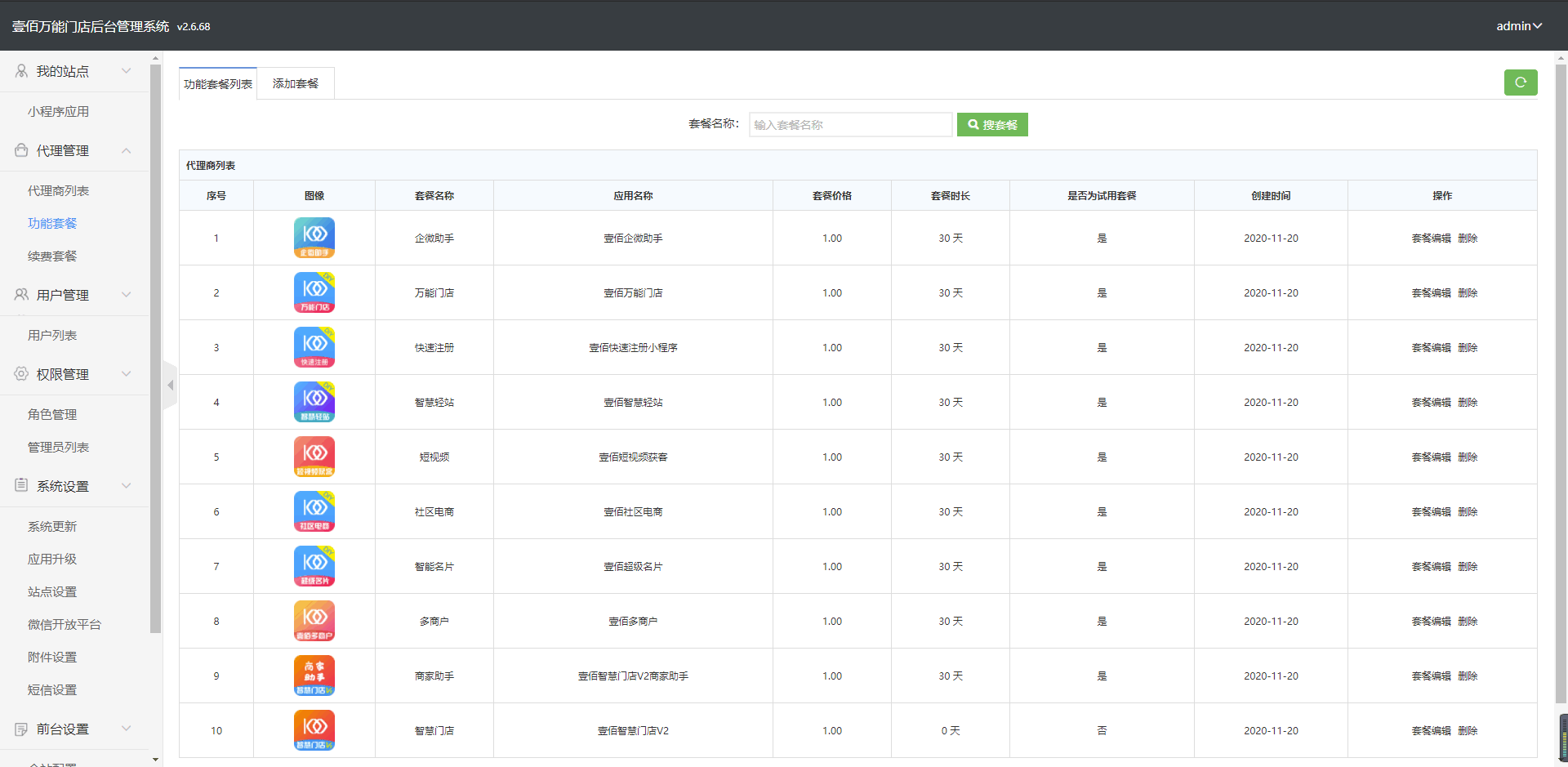Collapse the 代理管理 menu chevron
The height and width of the screenshot is (767, 1568).
127,150
